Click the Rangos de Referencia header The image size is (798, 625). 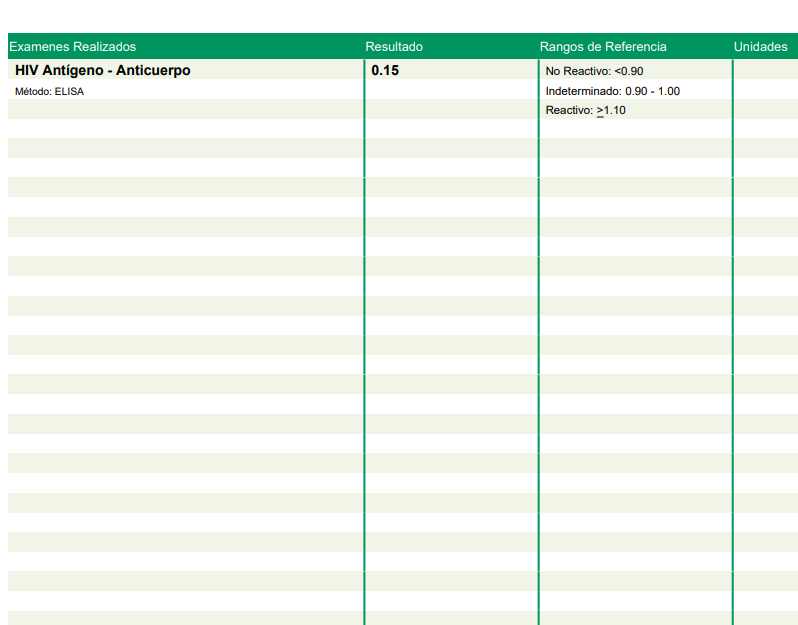pos(603,47)
